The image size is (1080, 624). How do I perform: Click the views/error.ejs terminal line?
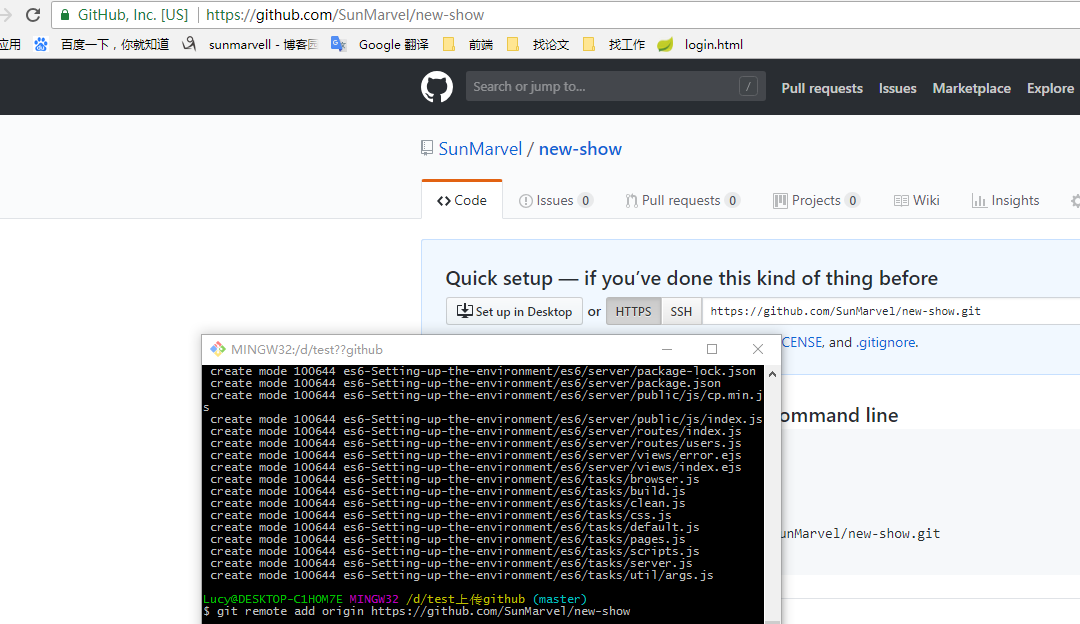476,455
